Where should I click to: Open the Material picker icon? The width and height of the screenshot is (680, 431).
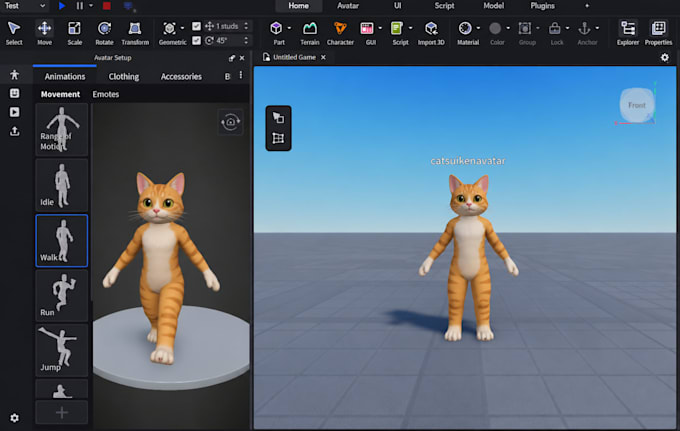coord(465,29)
